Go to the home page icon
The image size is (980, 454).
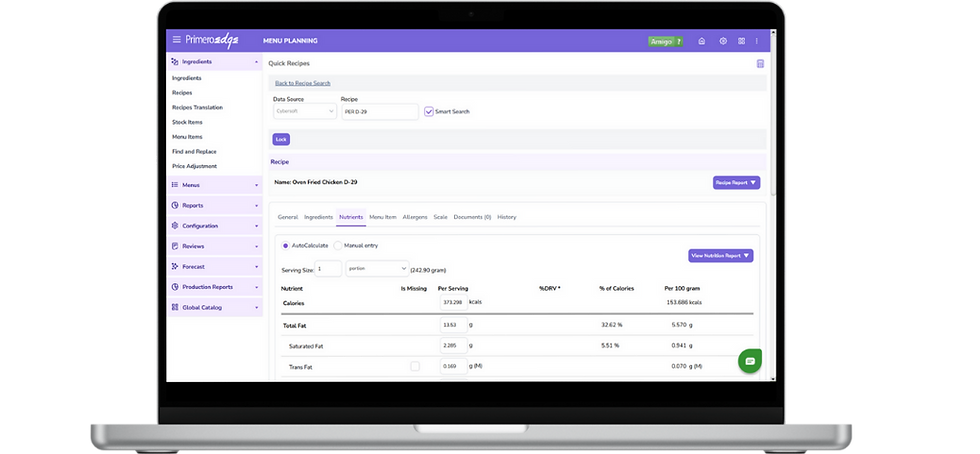(x=702, y=41)
